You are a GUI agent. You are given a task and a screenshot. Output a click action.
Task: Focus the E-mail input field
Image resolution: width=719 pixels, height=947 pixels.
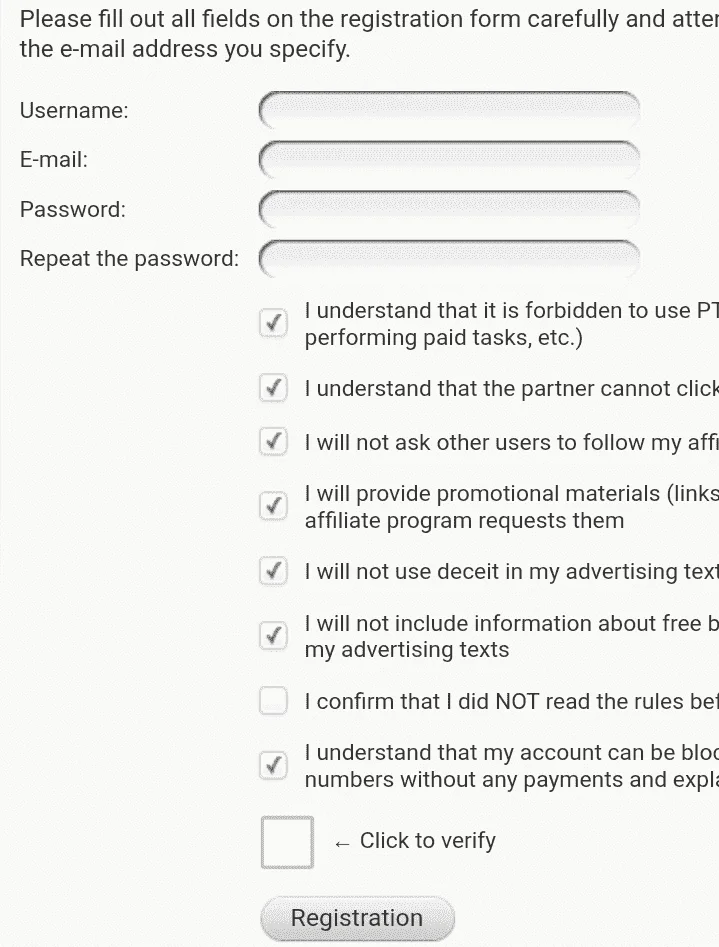click(x=449, y=159)
